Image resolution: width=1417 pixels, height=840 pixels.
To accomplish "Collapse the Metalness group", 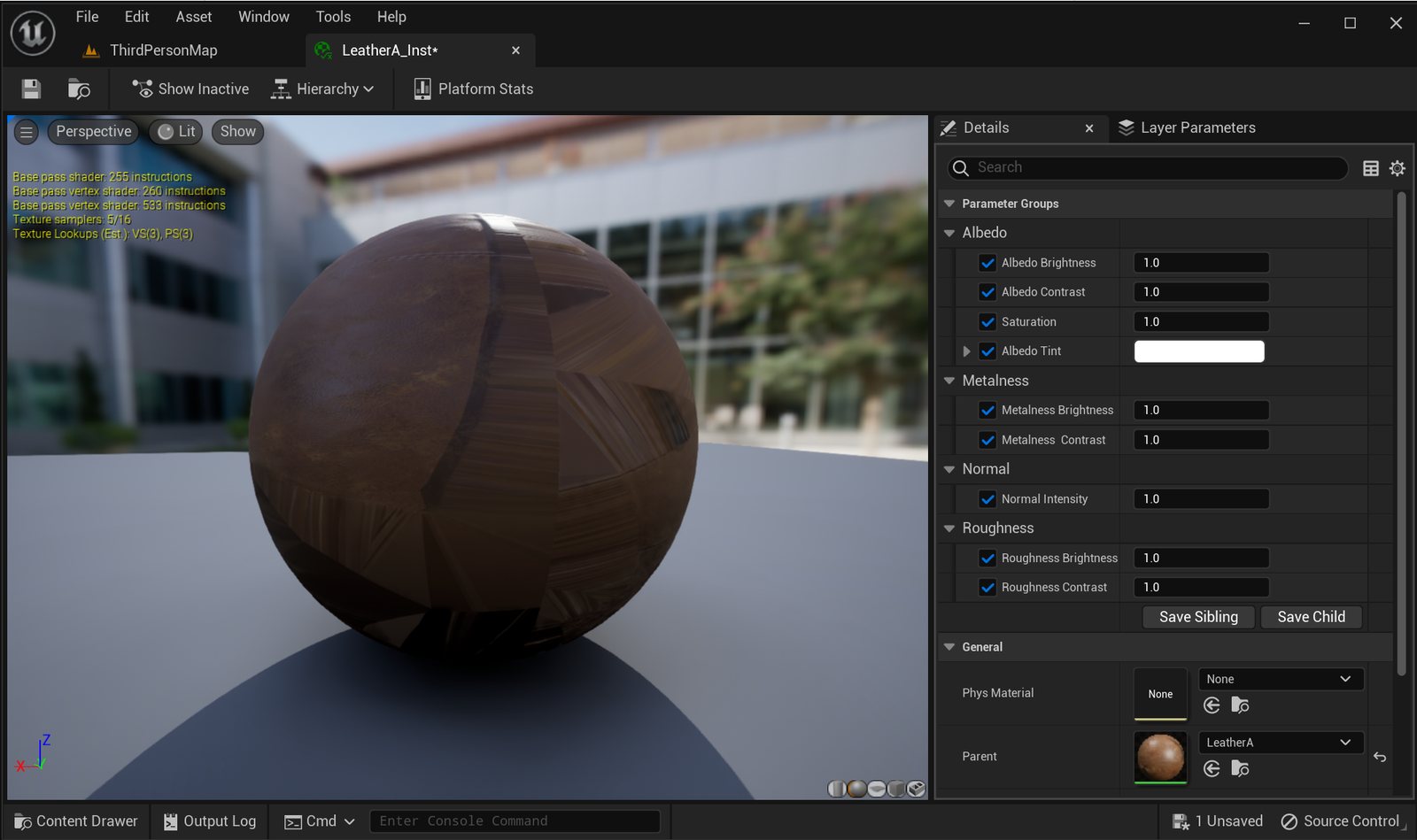I will pos(949,381).
